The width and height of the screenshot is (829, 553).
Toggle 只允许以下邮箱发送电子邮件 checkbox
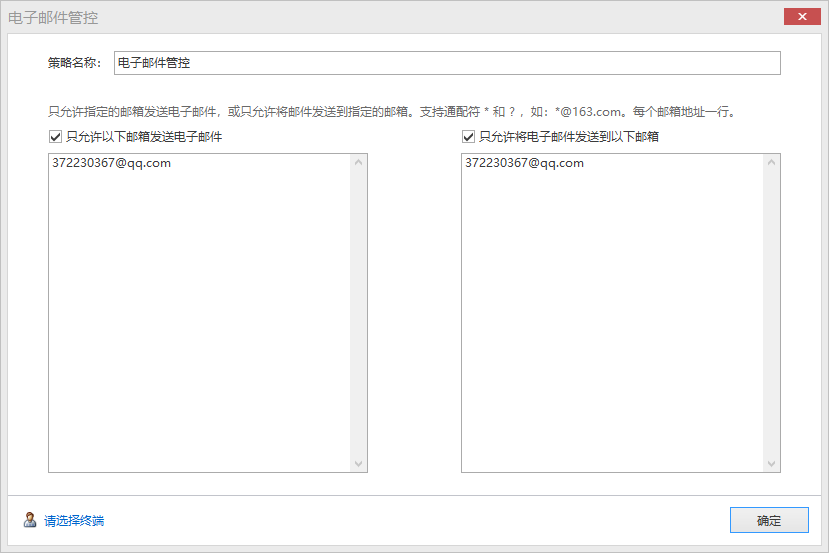point(55,137)
